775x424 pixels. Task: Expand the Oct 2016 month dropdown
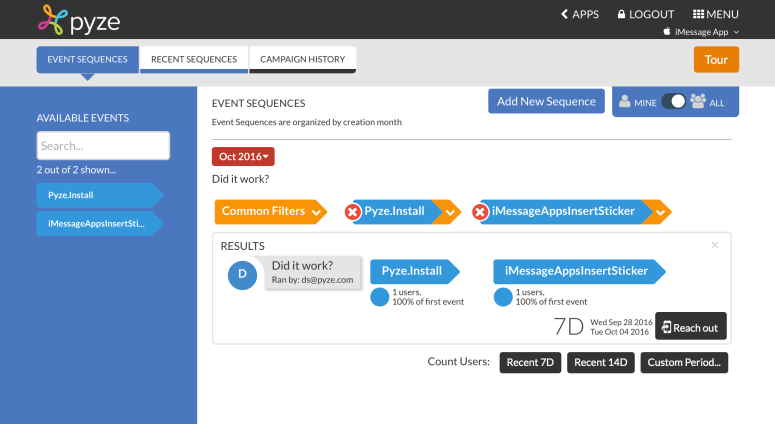[243, 157]
